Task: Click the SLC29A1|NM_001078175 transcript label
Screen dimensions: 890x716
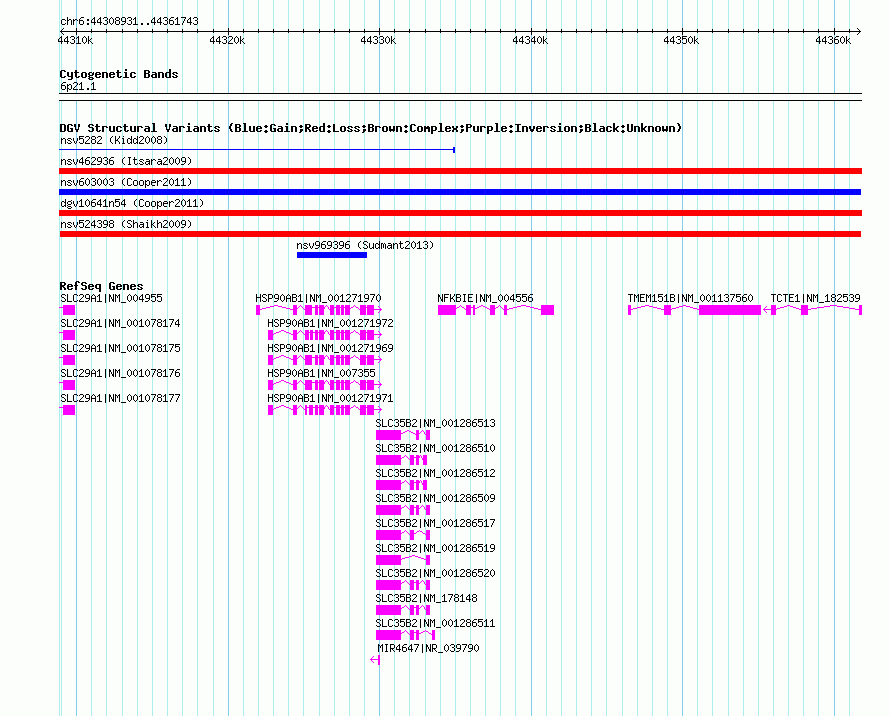Action: pos(120,348)
